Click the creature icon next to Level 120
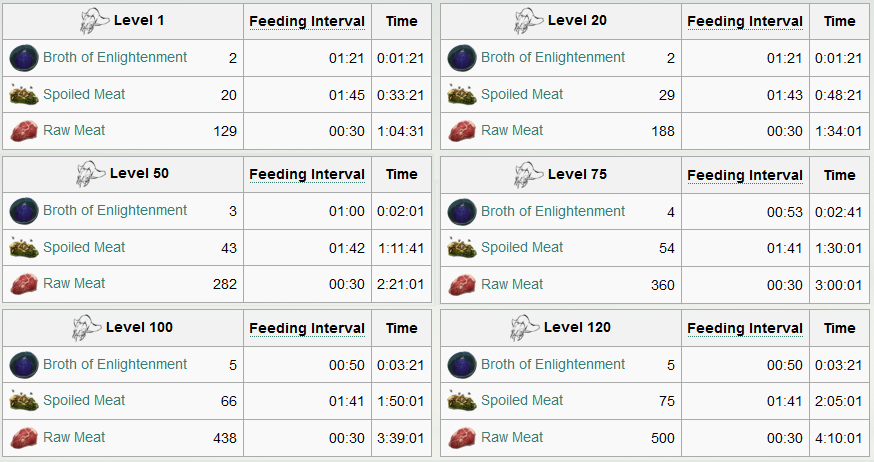The image size is (874, 462). pyautogui.click(x=525, y=328)
